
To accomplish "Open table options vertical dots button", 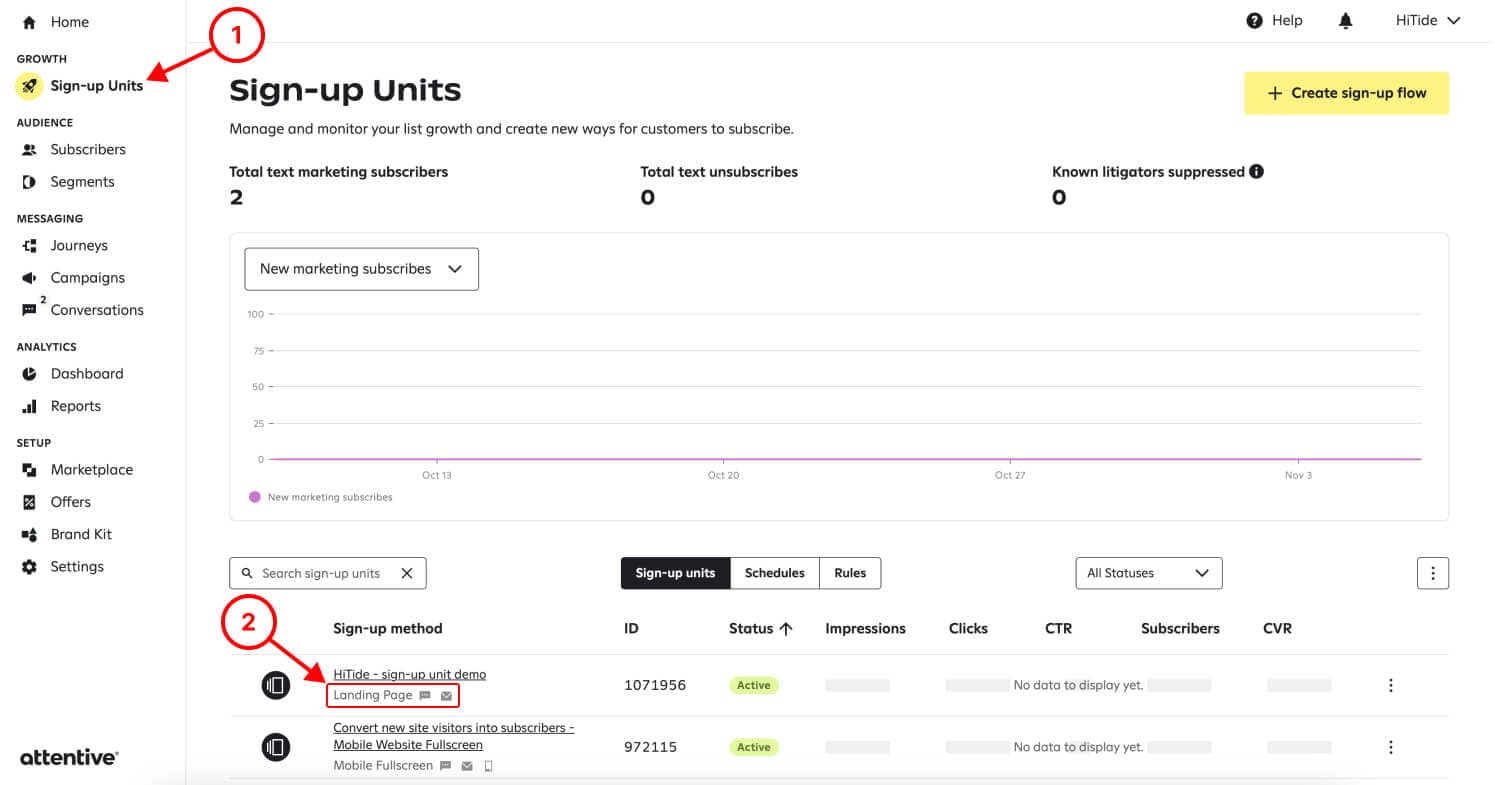I will click(1433, 573).
